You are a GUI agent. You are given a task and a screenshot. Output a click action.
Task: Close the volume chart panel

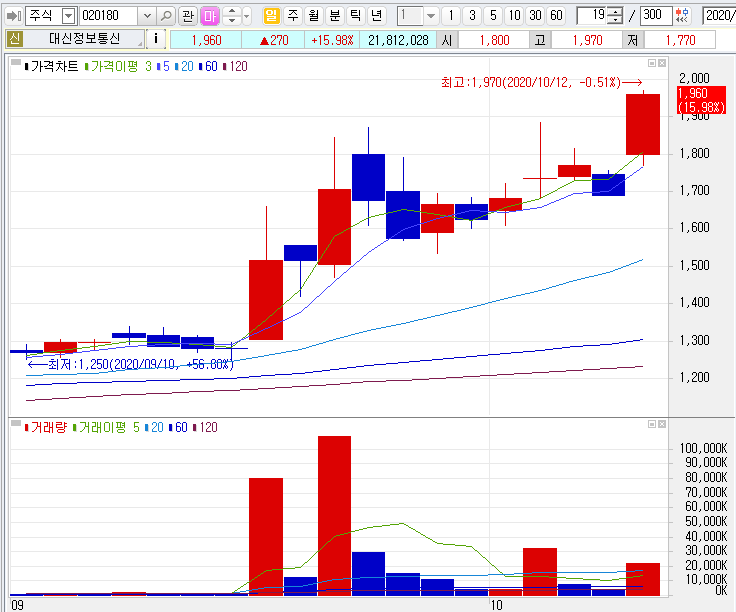[661, 424]
